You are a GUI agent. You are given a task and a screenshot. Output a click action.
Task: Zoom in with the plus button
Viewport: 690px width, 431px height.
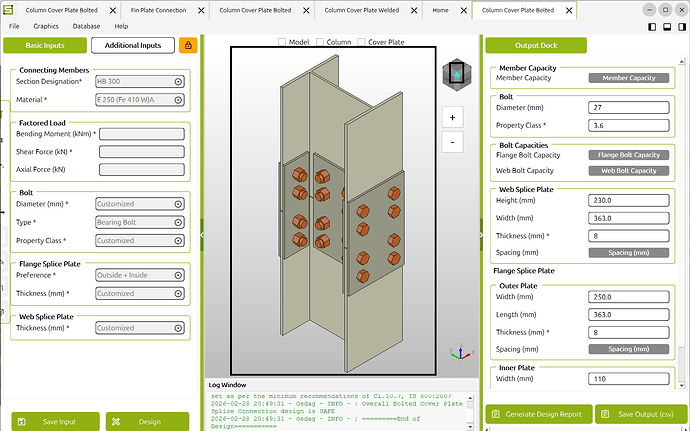click(453, 117)
